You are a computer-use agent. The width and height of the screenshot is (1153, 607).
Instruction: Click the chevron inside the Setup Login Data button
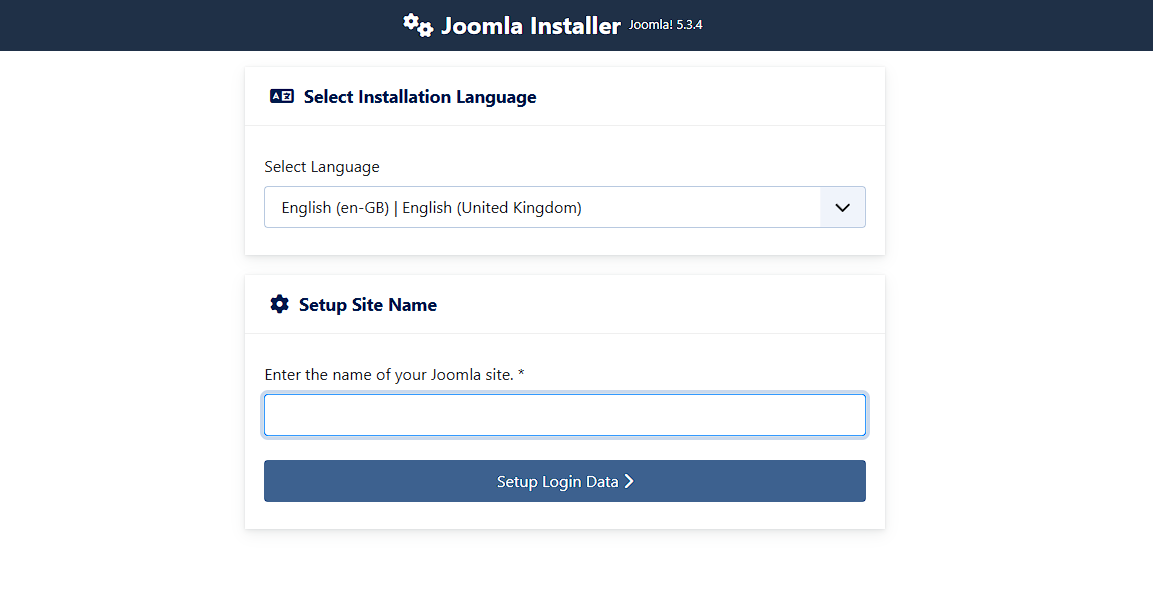tap(629, 481)
